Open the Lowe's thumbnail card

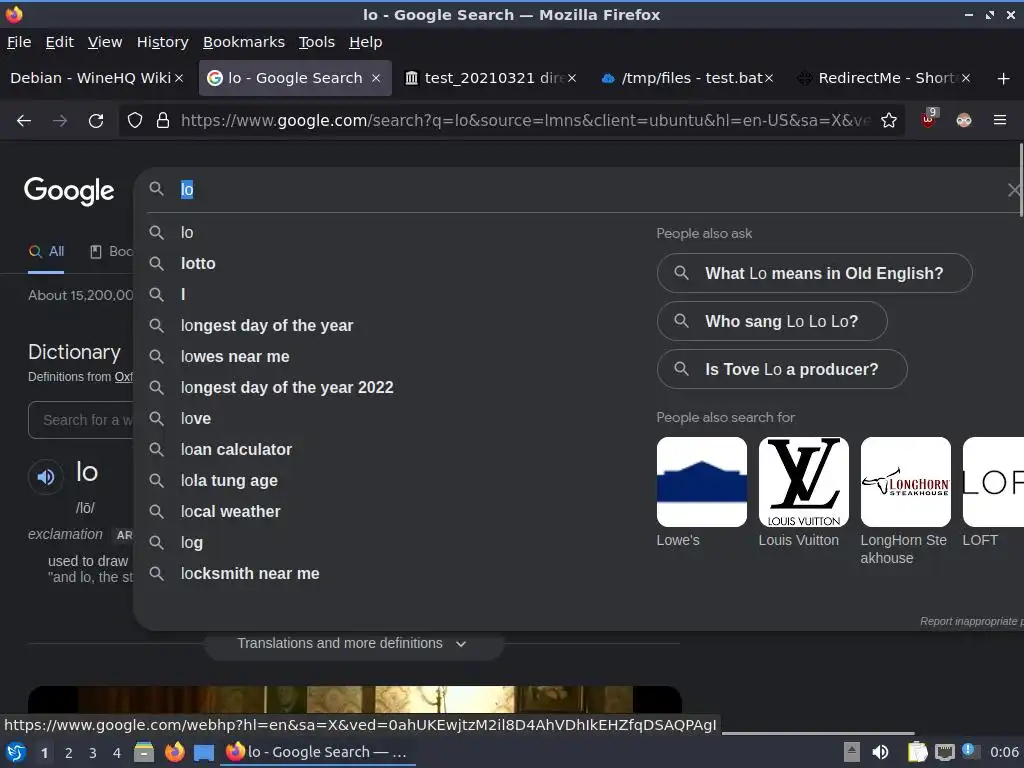click(x=701, y=483)
